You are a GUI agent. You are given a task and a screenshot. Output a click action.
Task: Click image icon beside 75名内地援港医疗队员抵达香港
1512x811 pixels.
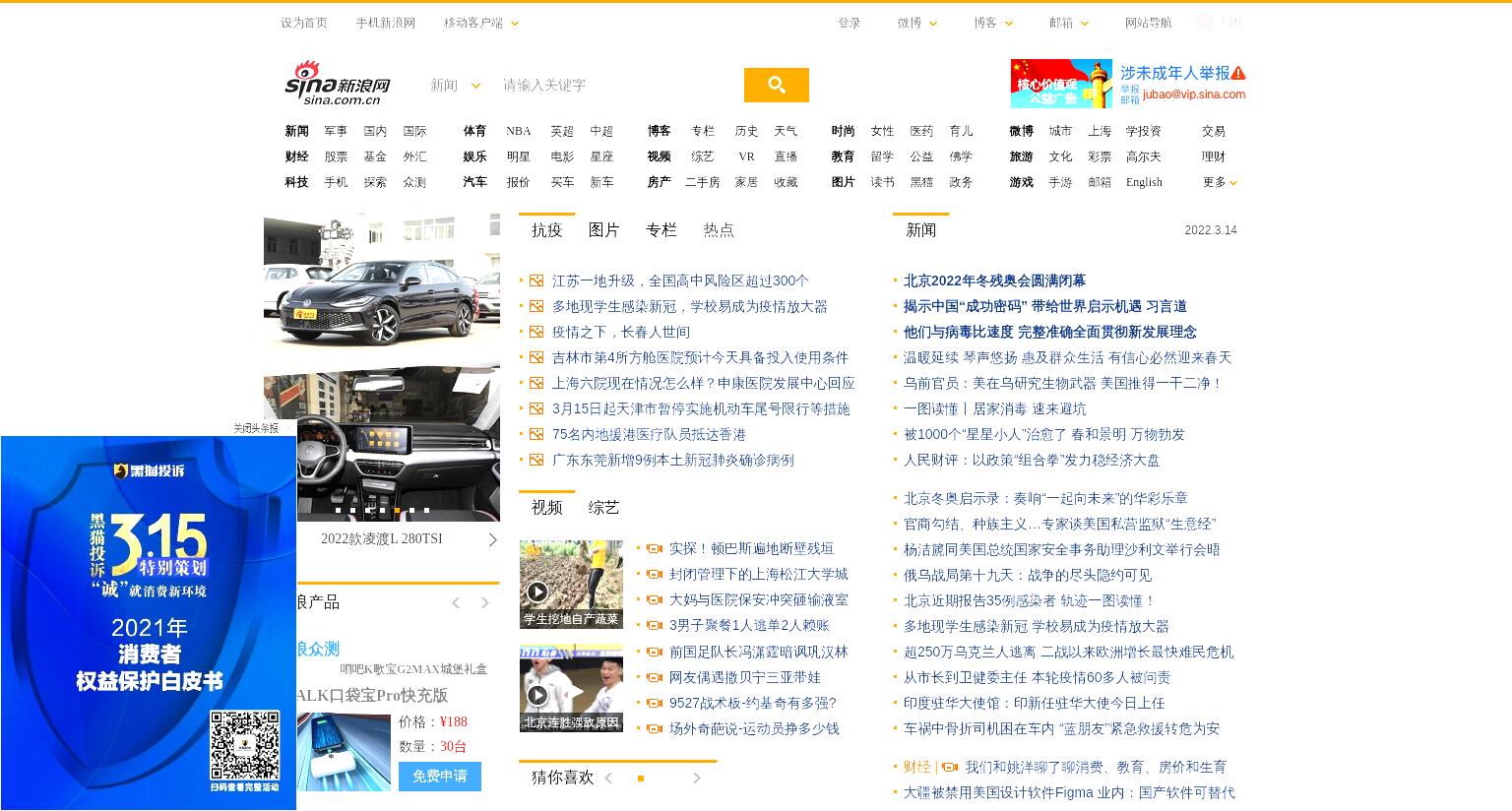[536, 434]
